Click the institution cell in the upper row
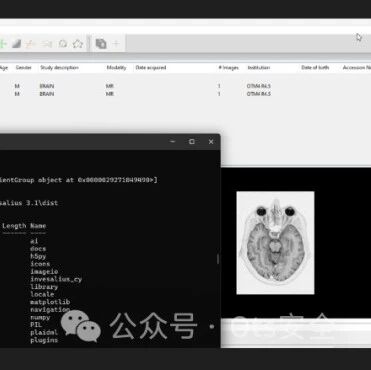 [259, 86]
